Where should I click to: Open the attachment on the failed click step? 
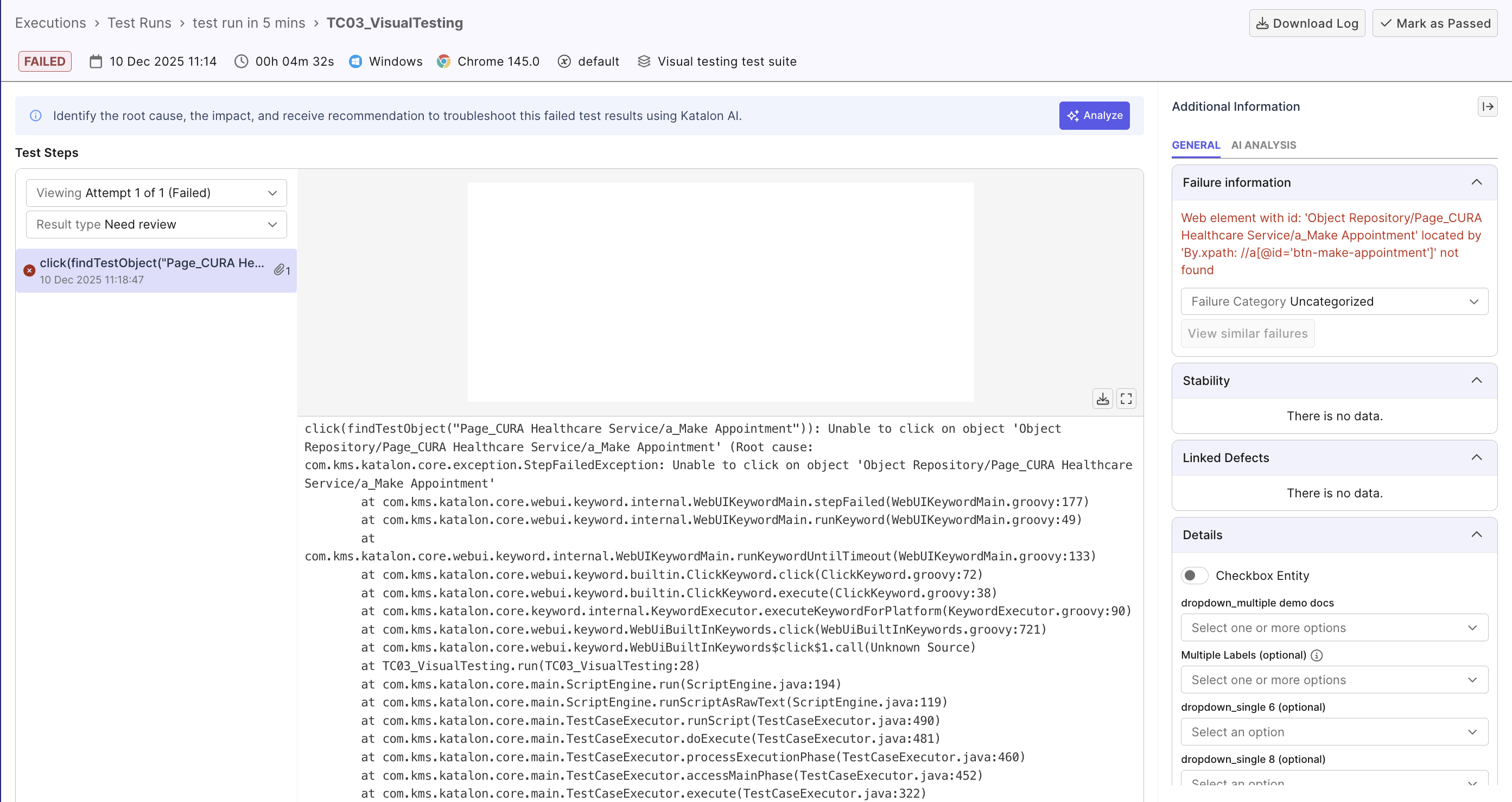click(281, 269)
